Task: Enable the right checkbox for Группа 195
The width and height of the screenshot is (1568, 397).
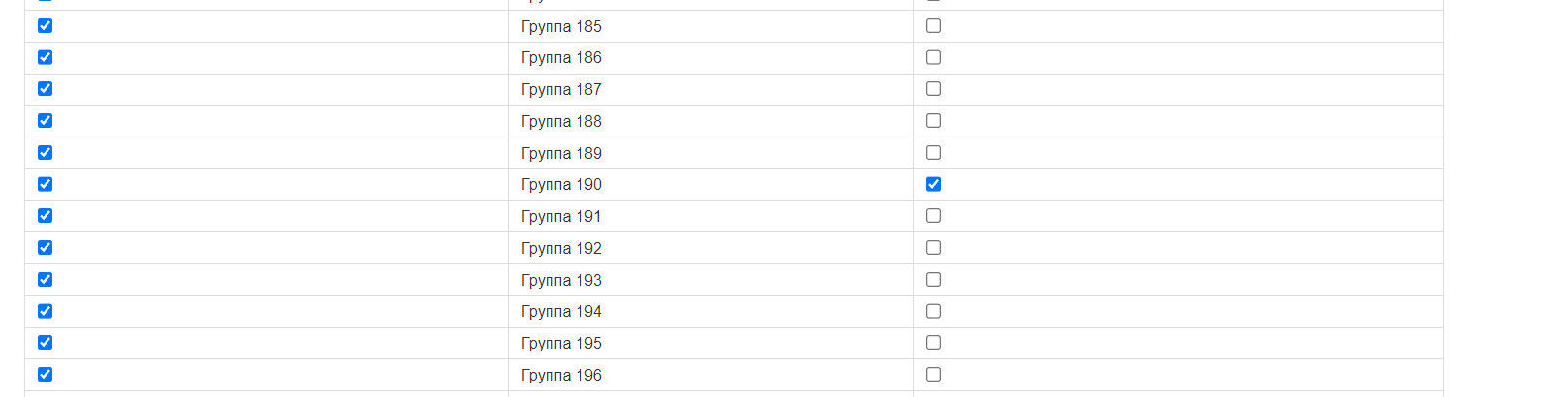Action: tap(933, 343)
